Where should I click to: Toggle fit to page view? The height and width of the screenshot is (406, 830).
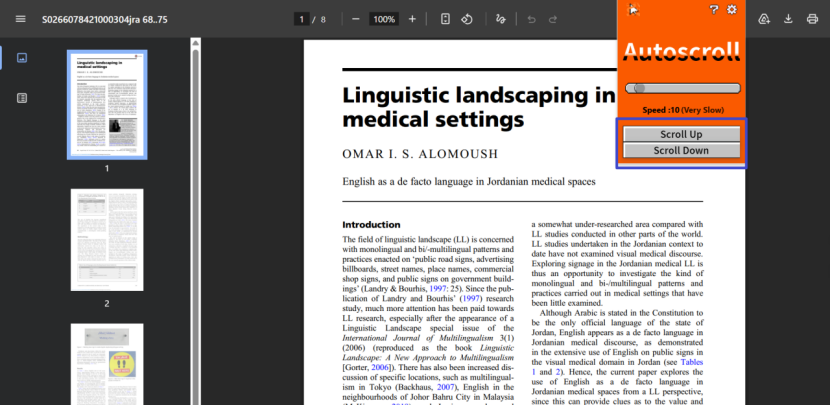click(445, 20)
